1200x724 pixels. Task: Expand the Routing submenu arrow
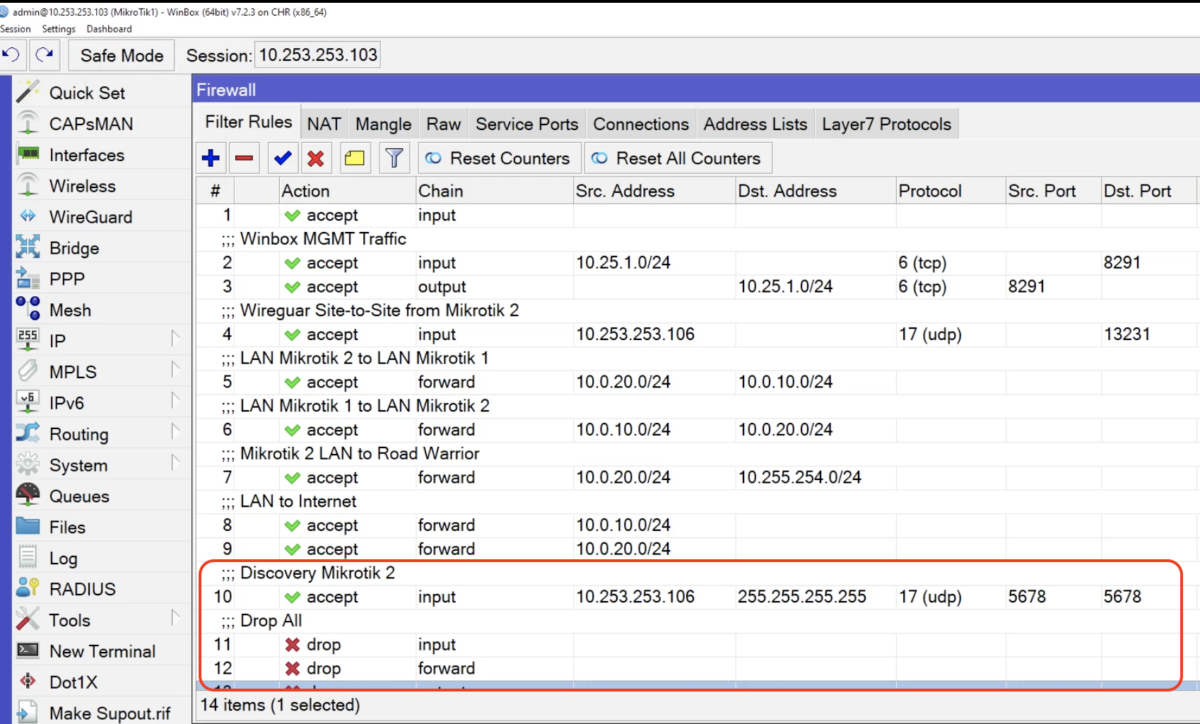point(176,433)
